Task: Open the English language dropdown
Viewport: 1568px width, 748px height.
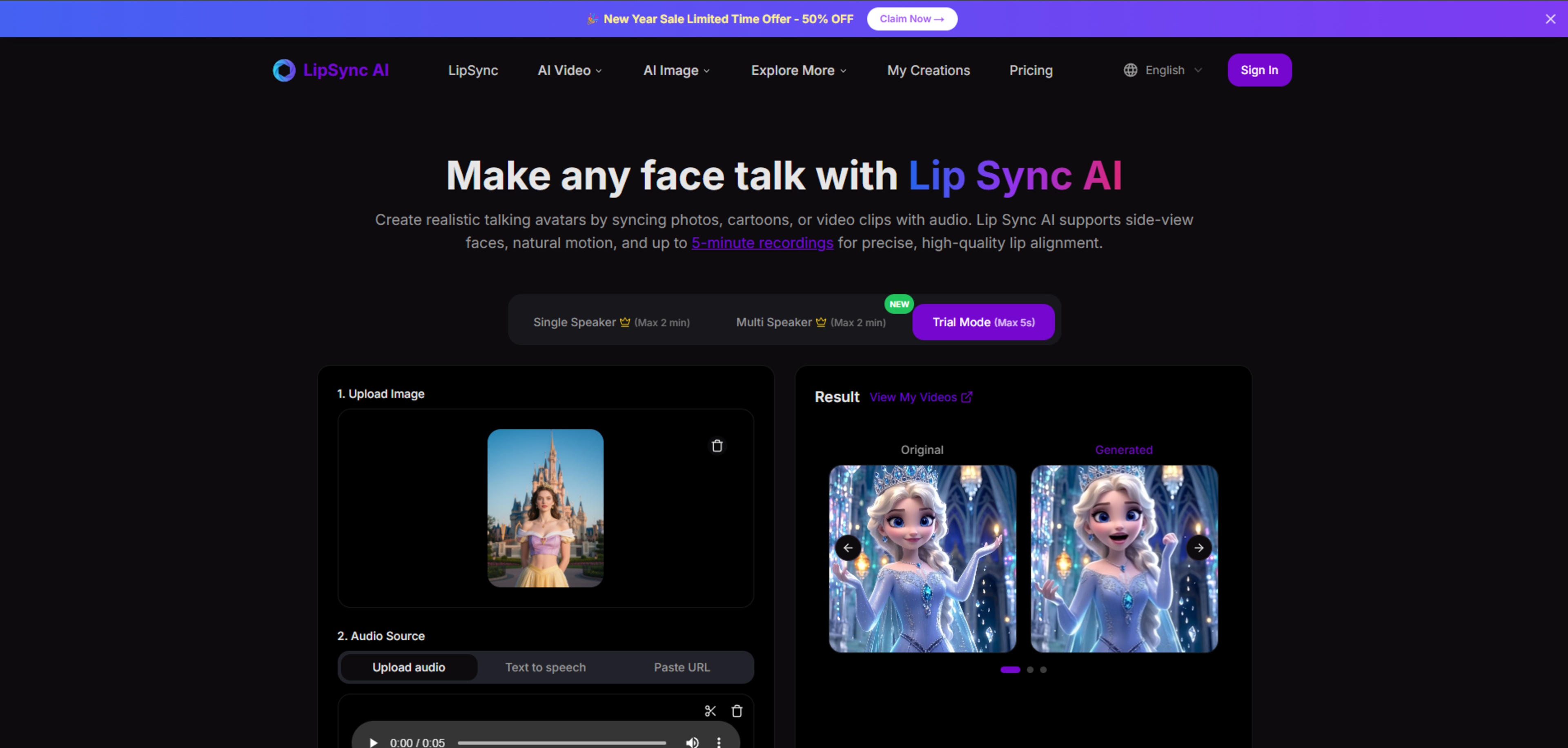Action: [1164, 70]
